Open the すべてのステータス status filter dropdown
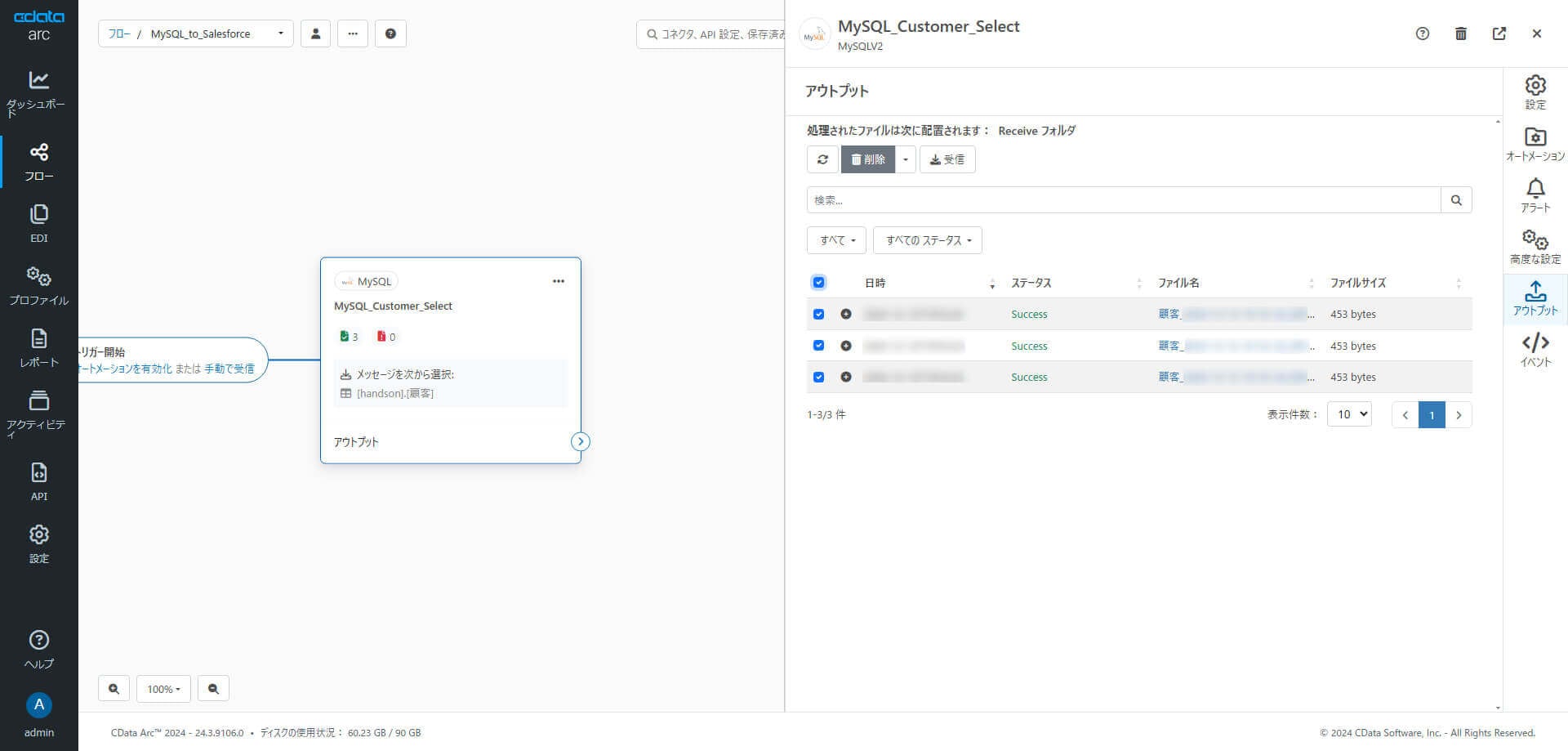 928,240
